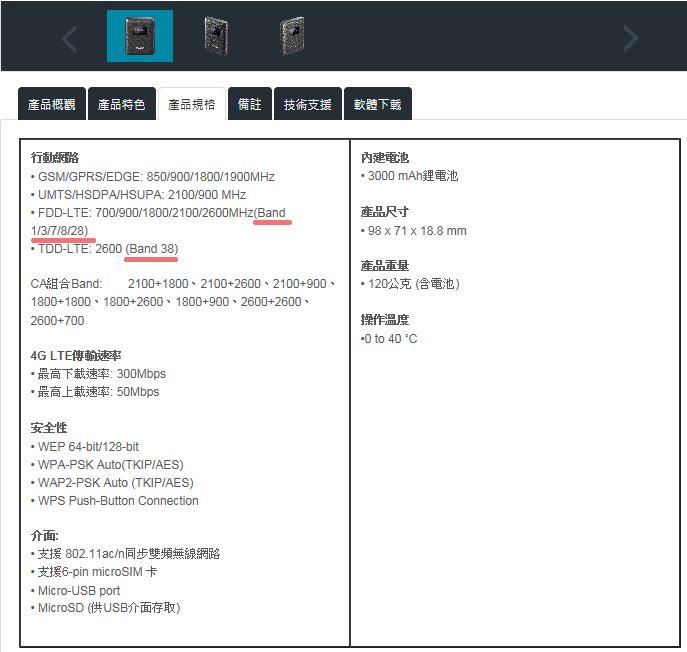Click the 4G LTE傳輸速率 heading

[x=76, y=355]
